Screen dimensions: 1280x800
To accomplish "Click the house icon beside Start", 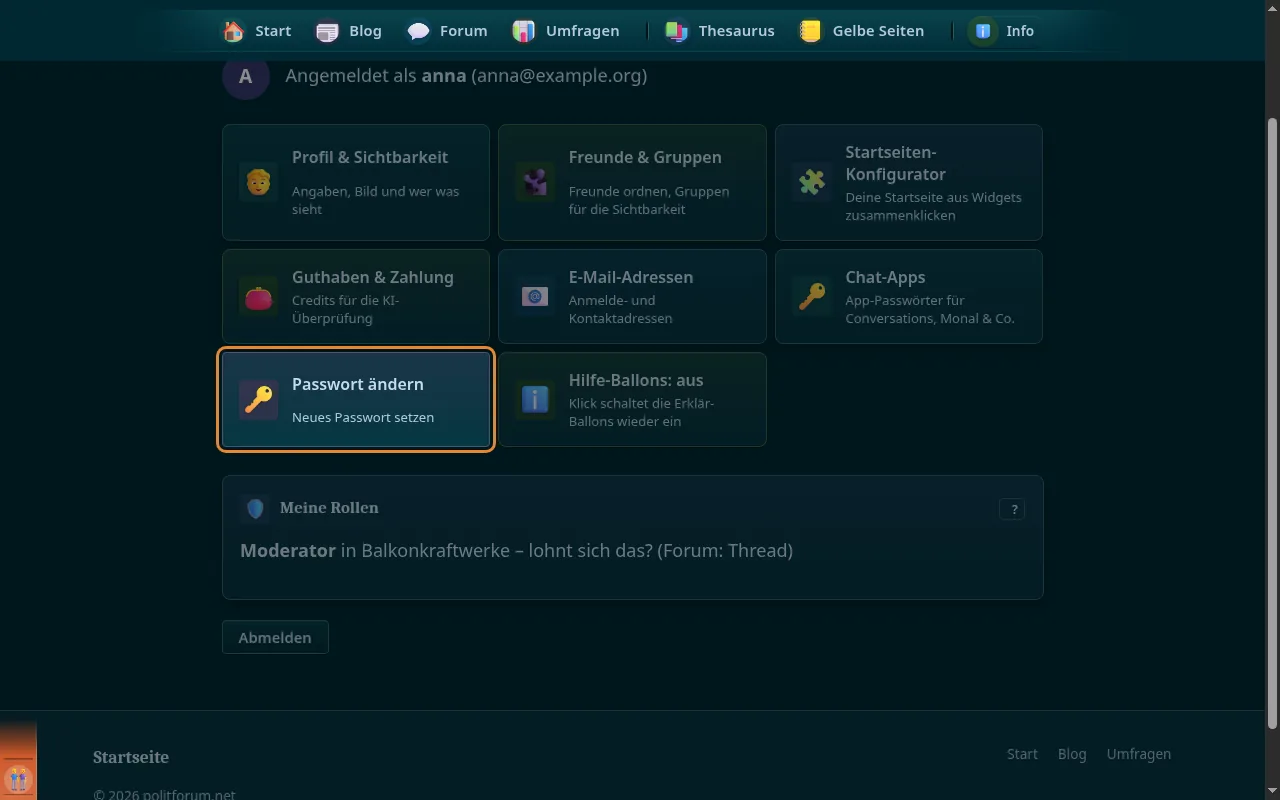I will click(x=234, y=31).
